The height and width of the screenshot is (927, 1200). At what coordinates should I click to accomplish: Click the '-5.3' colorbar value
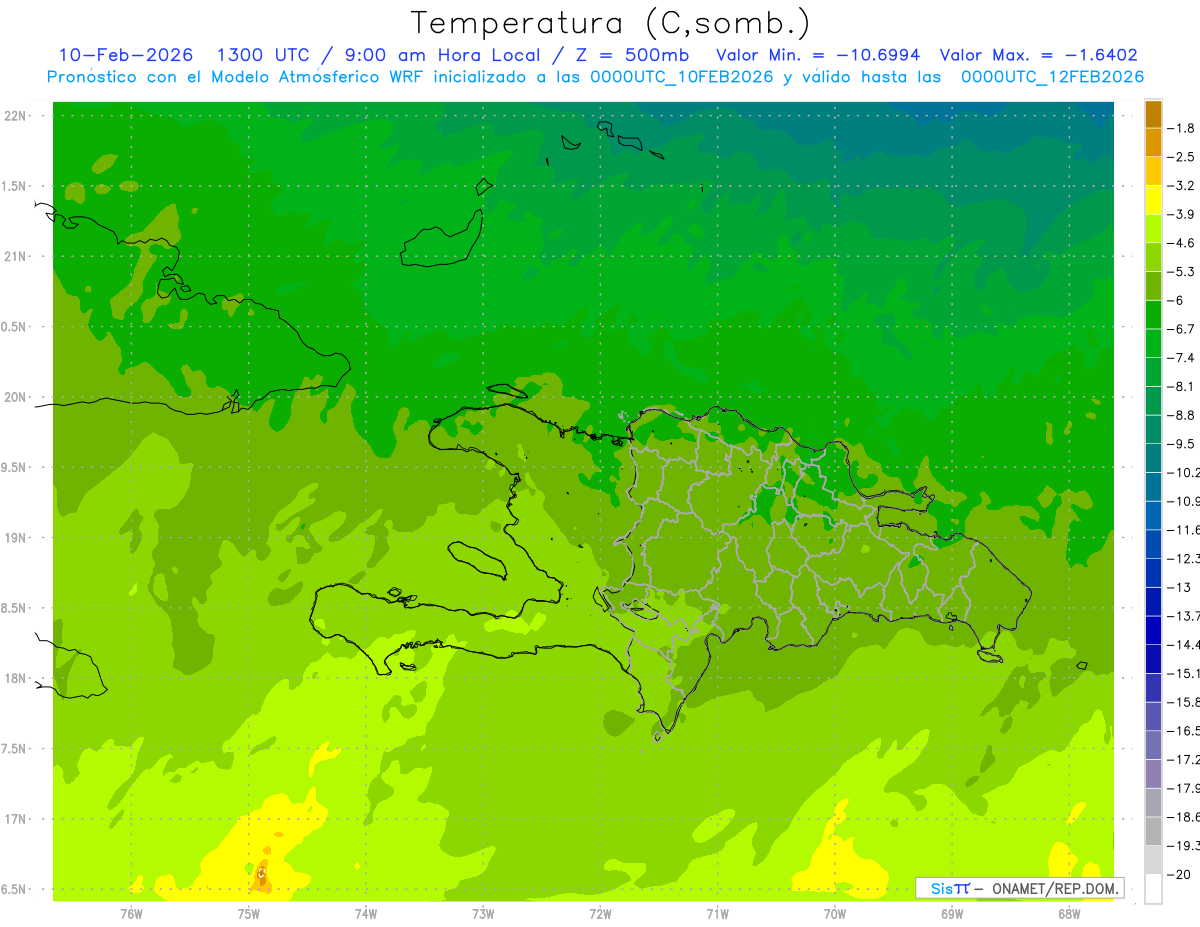(x=1182, y=272)
